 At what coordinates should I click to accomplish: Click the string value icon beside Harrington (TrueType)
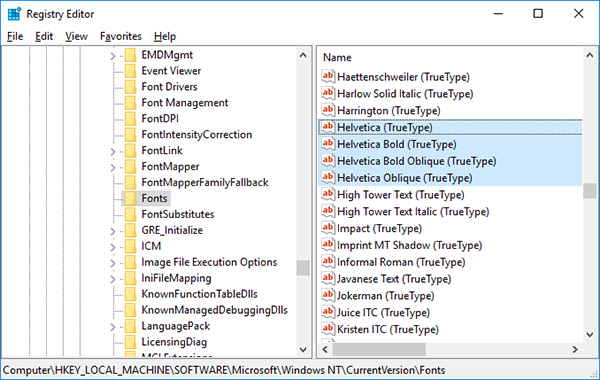point(328,110)
